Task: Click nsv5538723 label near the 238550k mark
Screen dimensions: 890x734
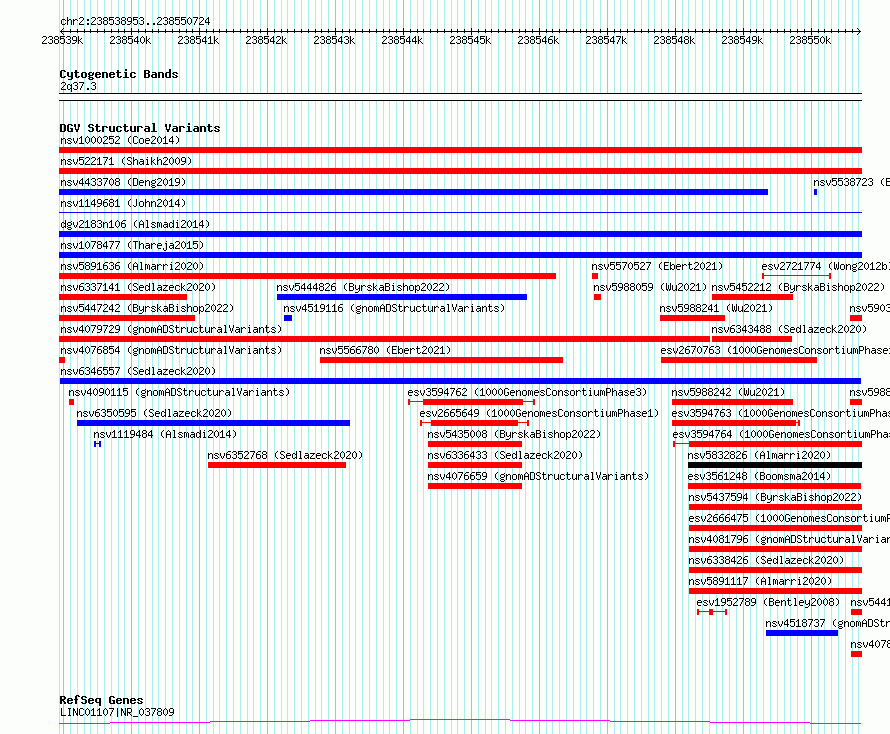Action: (851, 182)
